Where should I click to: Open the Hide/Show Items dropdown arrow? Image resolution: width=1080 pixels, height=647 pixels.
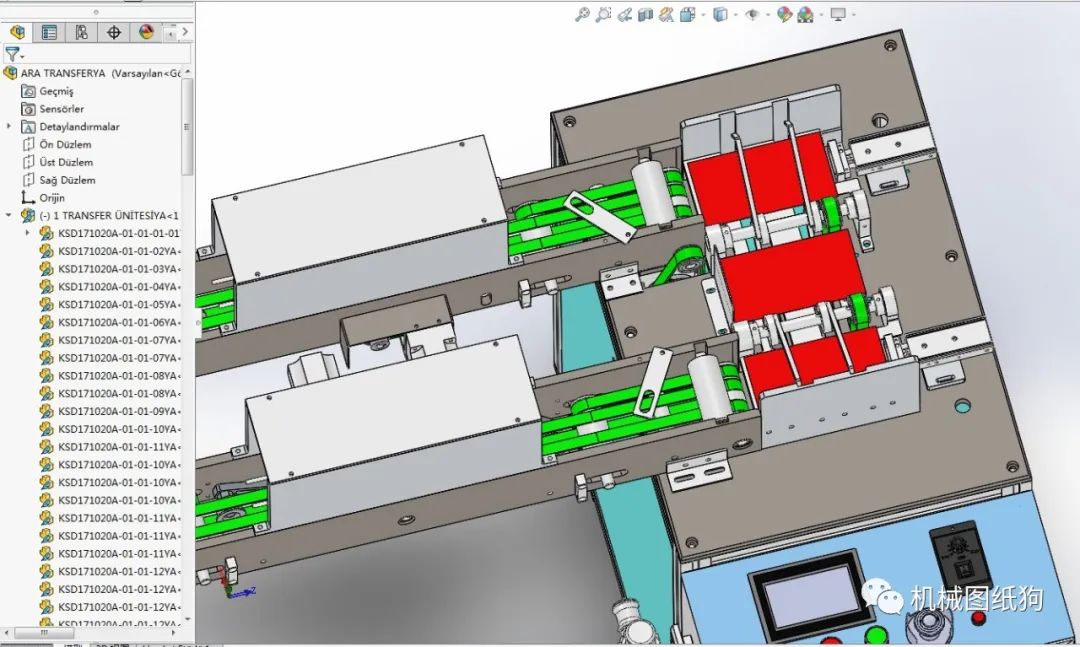pyautogui.click(x=768, y=14)
